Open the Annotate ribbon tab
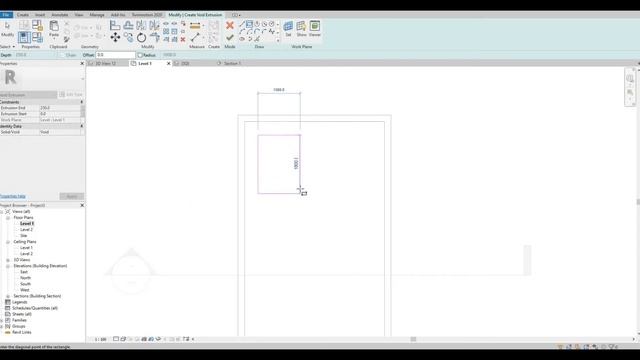The image size is (640, 360). 60,15
